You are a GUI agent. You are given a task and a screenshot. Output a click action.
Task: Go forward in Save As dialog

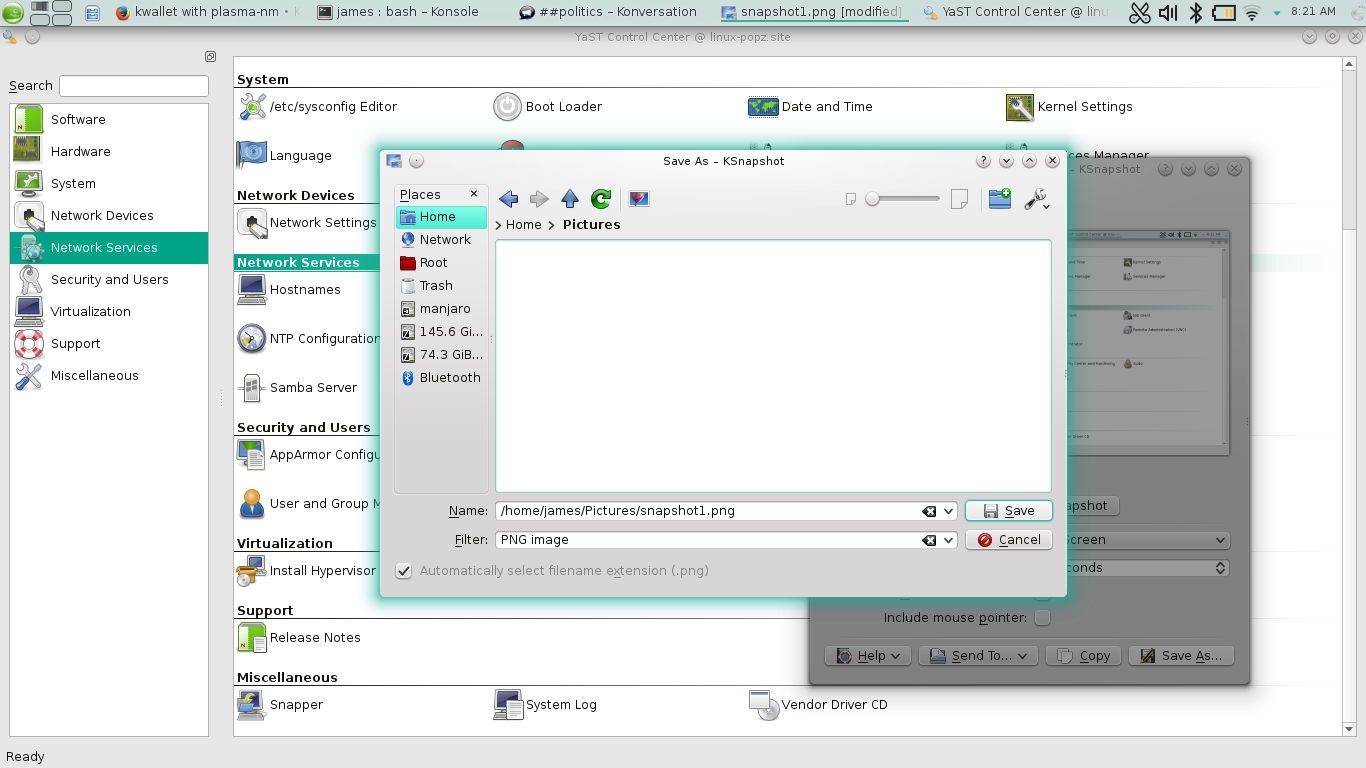click(x=539, y=199)
